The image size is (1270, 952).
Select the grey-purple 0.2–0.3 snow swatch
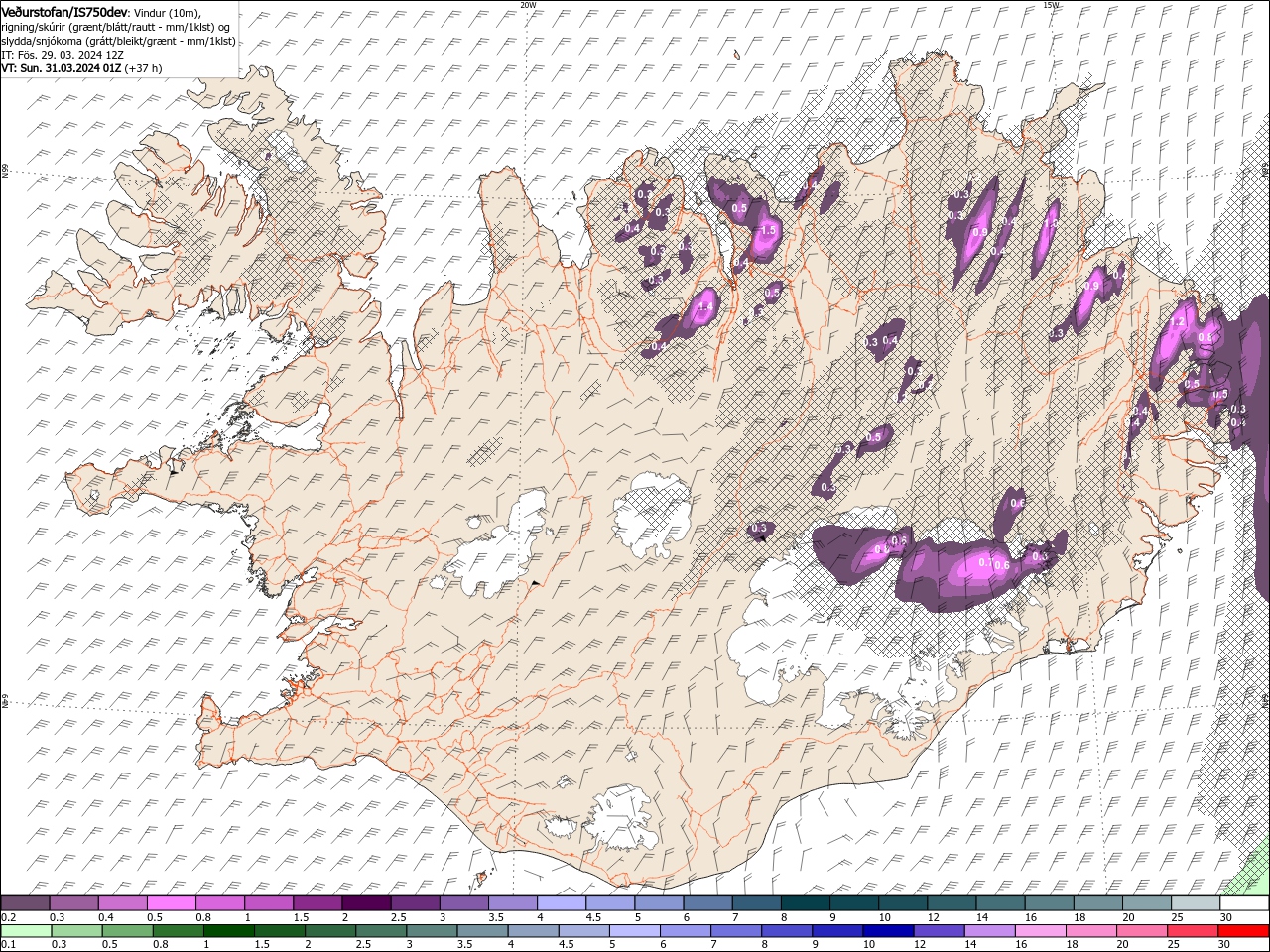point(25,903)
